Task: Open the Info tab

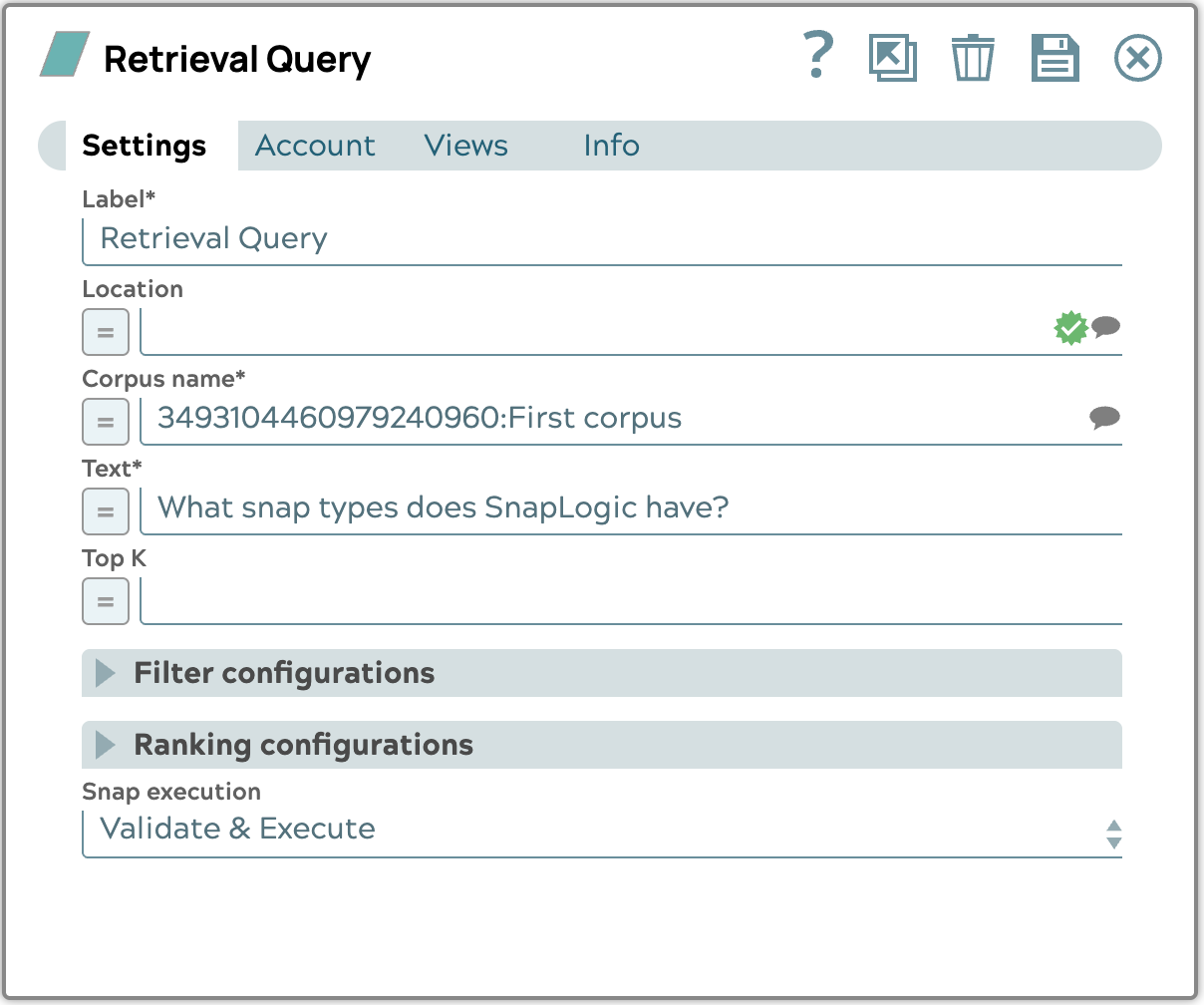Action: click(x=611, y=146)
